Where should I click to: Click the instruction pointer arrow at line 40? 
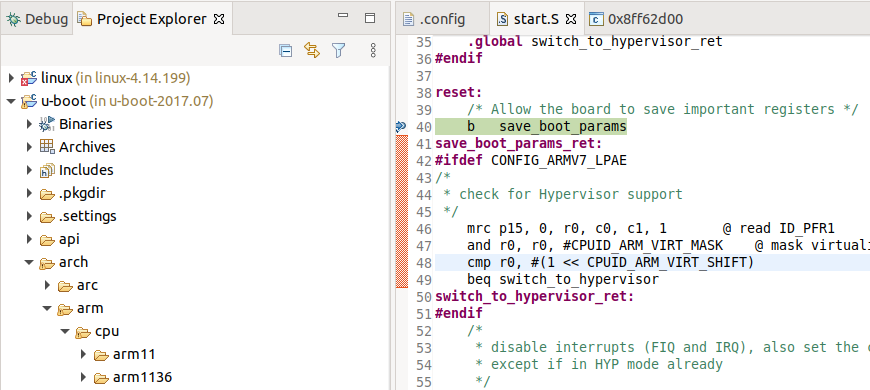point(401,127)
